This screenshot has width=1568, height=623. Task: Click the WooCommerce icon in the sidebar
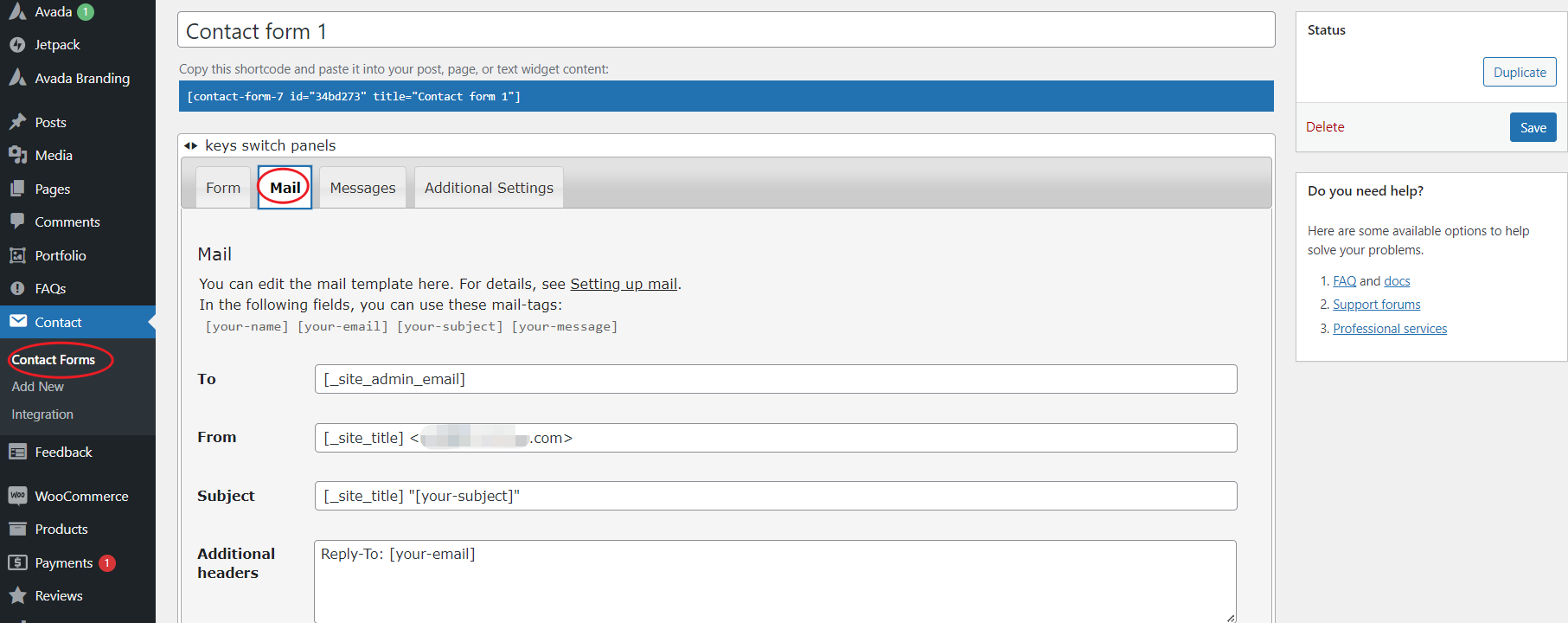point(17,496)
